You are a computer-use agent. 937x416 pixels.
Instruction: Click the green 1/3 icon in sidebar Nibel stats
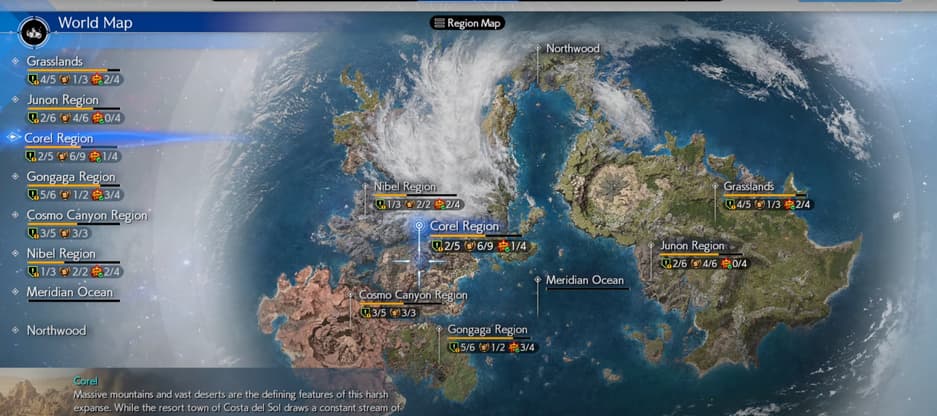tap(33, 272)
